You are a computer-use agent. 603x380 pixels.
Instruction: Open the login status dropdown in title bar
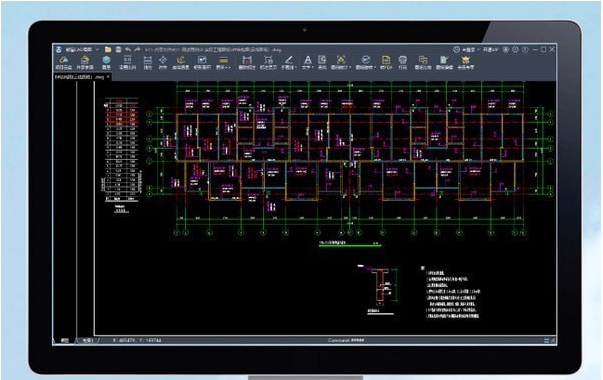pos(479,50)
